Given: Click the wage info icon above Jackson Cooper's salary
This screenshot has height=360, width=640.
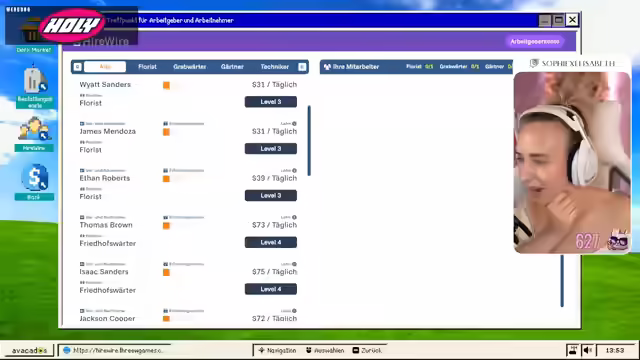Looking at the screenshot, I should (x=294, y=311).
